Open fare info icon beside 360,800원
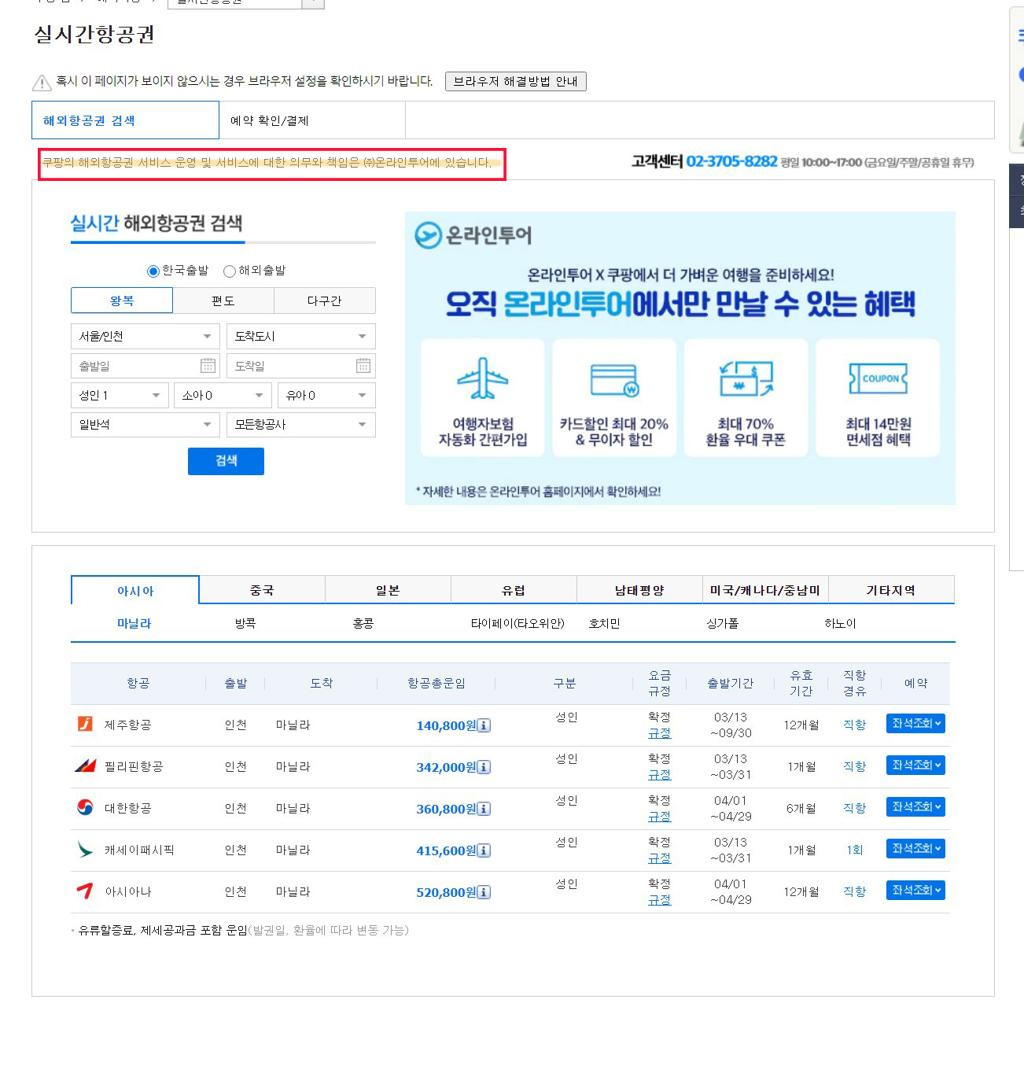This screenshot has width=1024, height=1081. 484,809
